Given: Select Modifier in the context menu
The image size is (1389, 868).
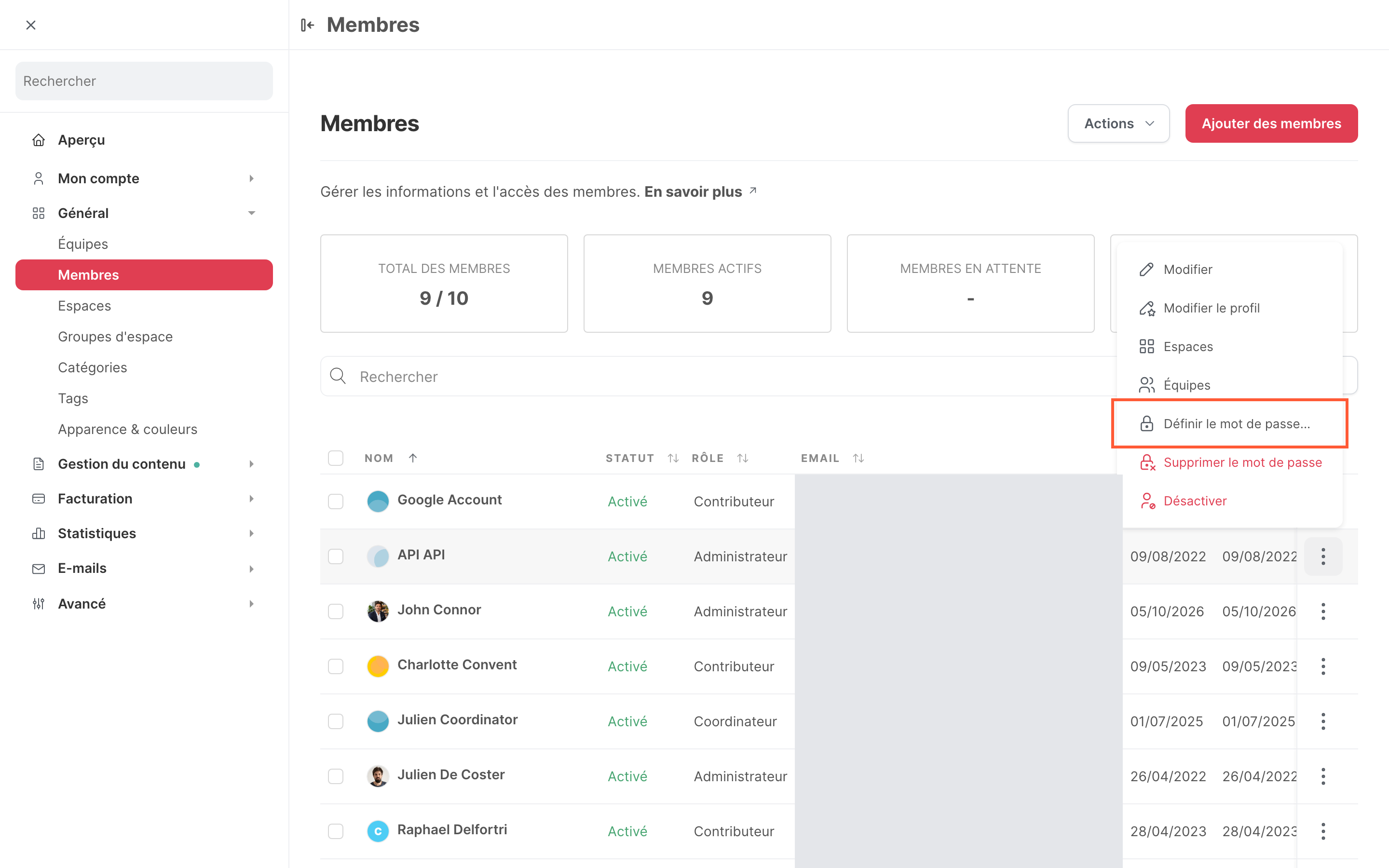Looking at the screenshot, I should pos(1229,269).
